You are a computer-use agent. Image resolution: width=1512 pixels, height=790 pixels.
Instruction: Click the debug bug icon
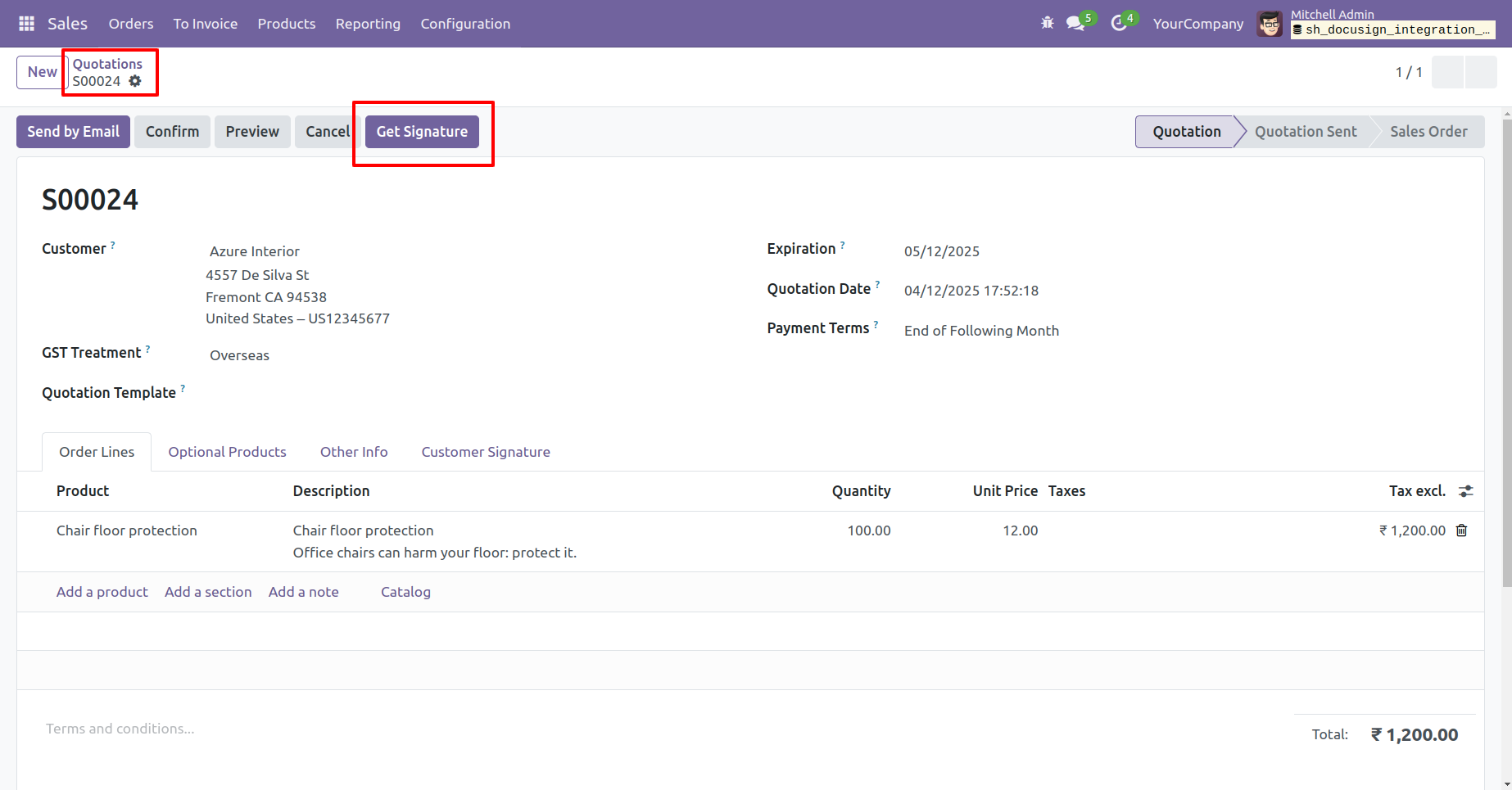pyautogui.click(x=1047, y=23)
